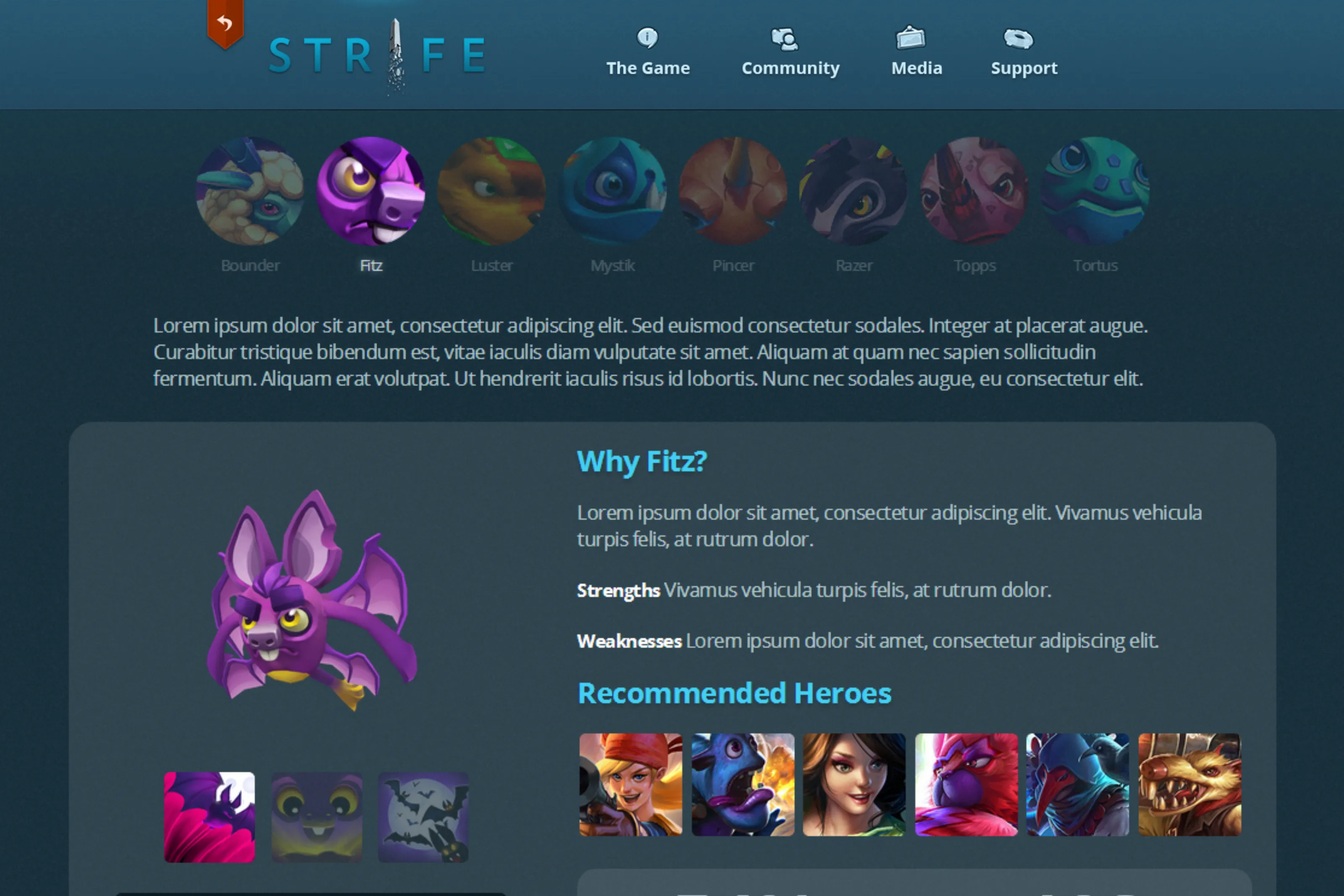1344x896 pixels.
Task: Click the red bandana blonde hero portrait
Action: [x=630, y=785]
